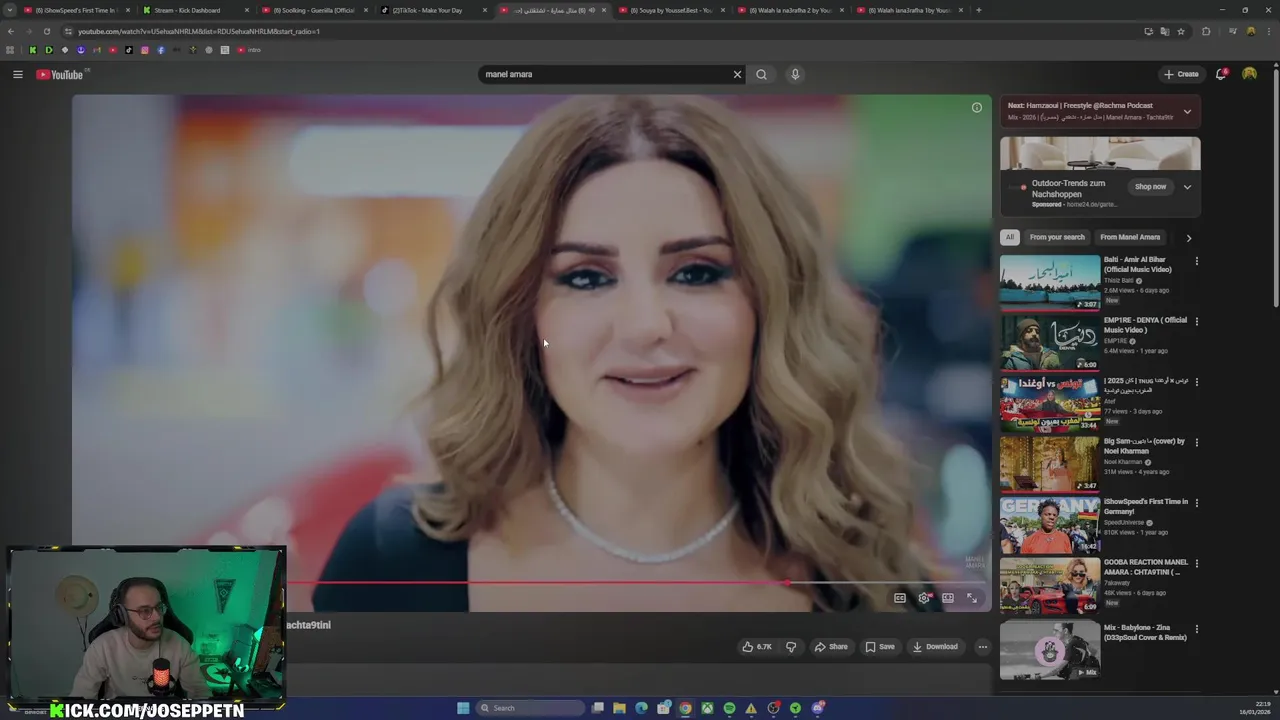Open options for Mix - Babylone - Zina

click(1196, 627)
